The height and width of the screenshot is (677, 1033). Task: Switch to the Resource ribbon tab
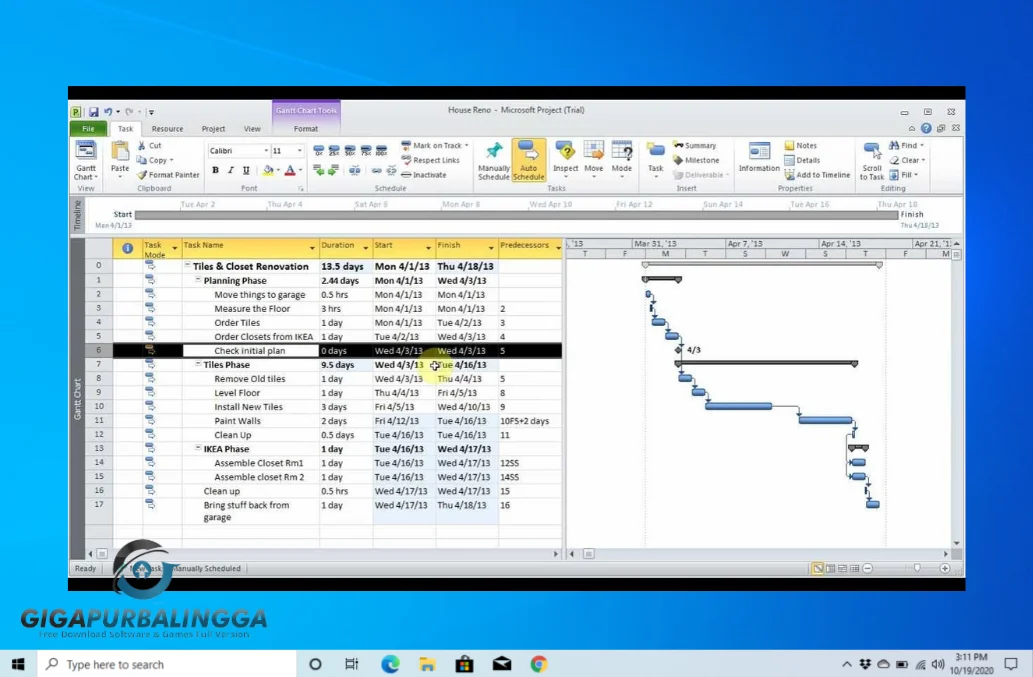167,128
